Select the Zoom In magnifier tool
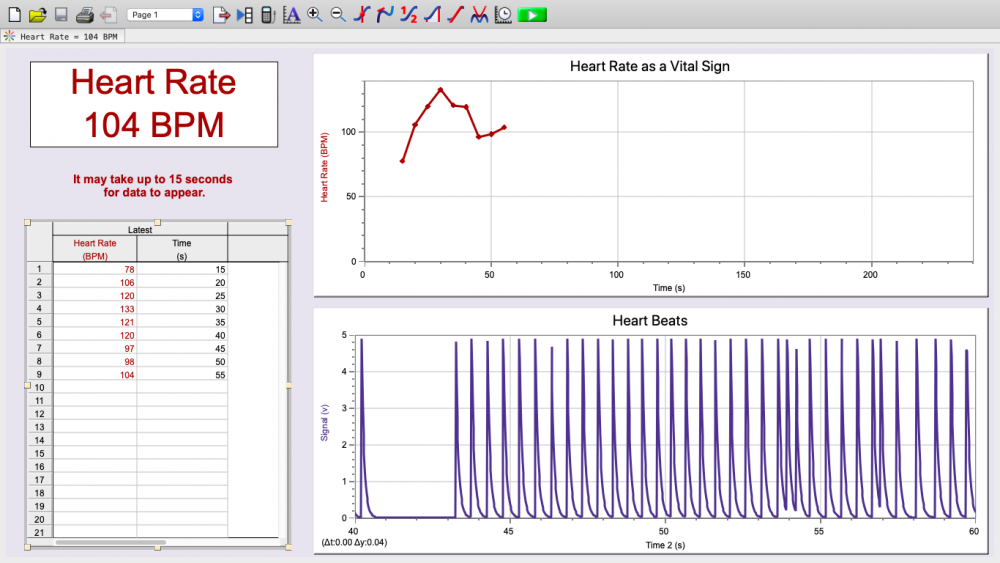Image resolution: width=1000 pixels, height=563 pixels. pos(314,15)
